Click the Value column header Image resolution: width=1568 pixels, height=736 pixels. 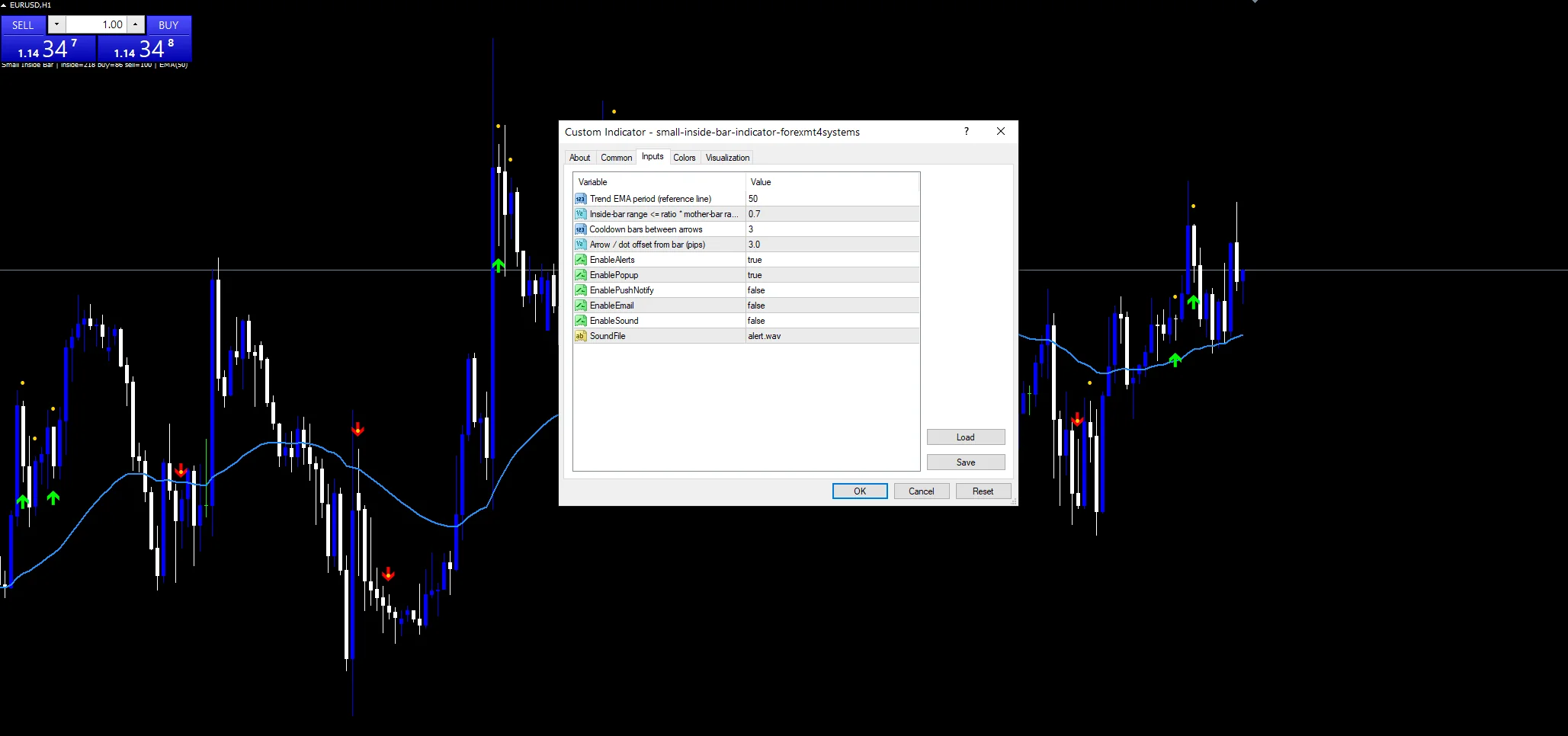click(832, 182)
